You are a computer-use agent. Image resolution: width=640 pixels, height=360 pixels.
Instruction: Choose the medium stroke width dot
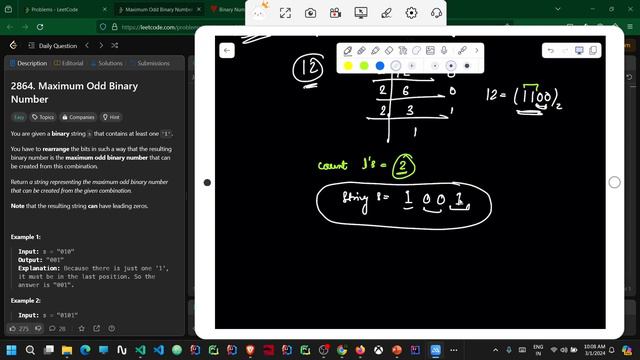pos(451,66)
